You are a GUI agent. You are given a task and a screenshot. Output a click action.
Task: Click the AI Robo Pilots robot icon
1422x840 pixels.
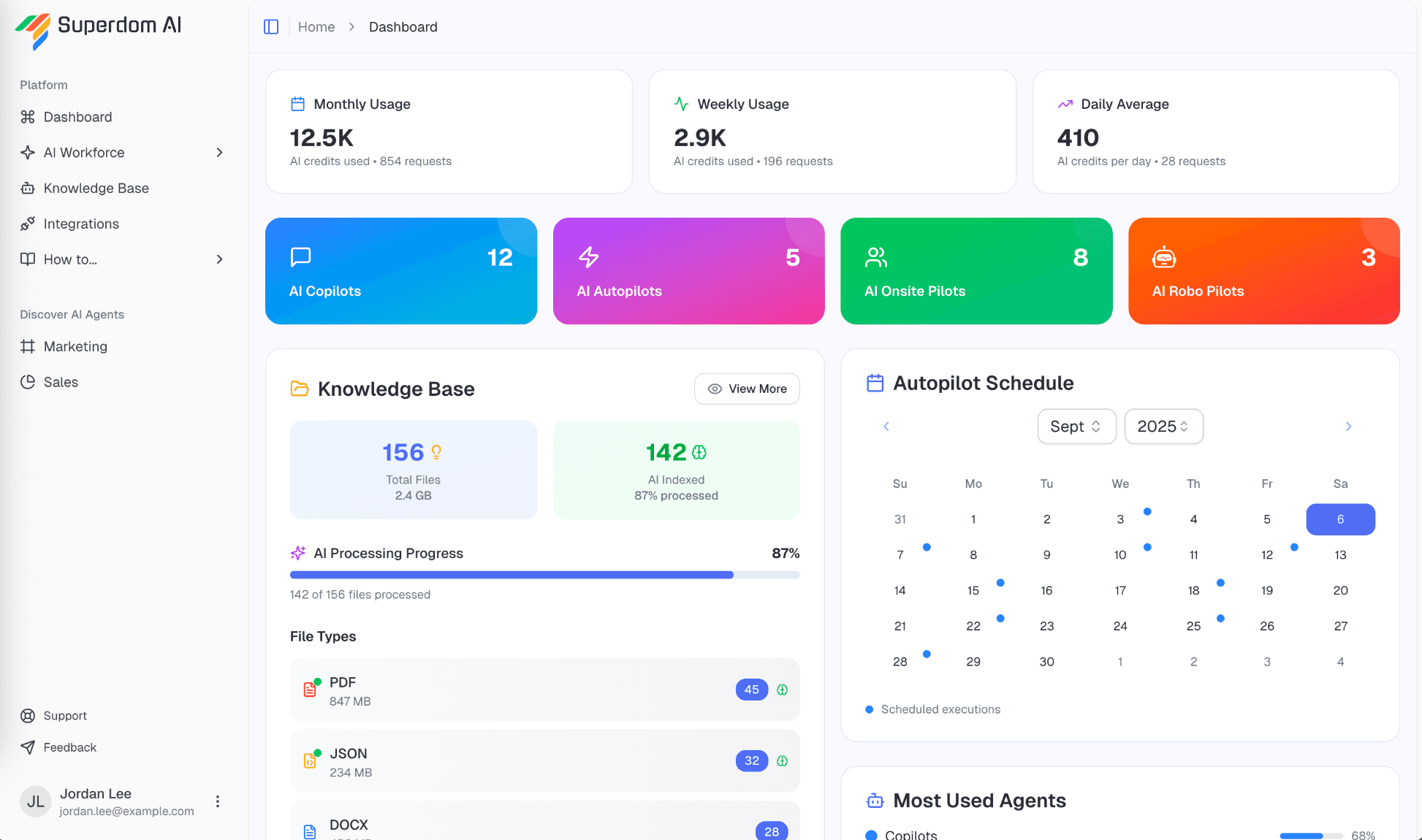[x=1163, y=258]
